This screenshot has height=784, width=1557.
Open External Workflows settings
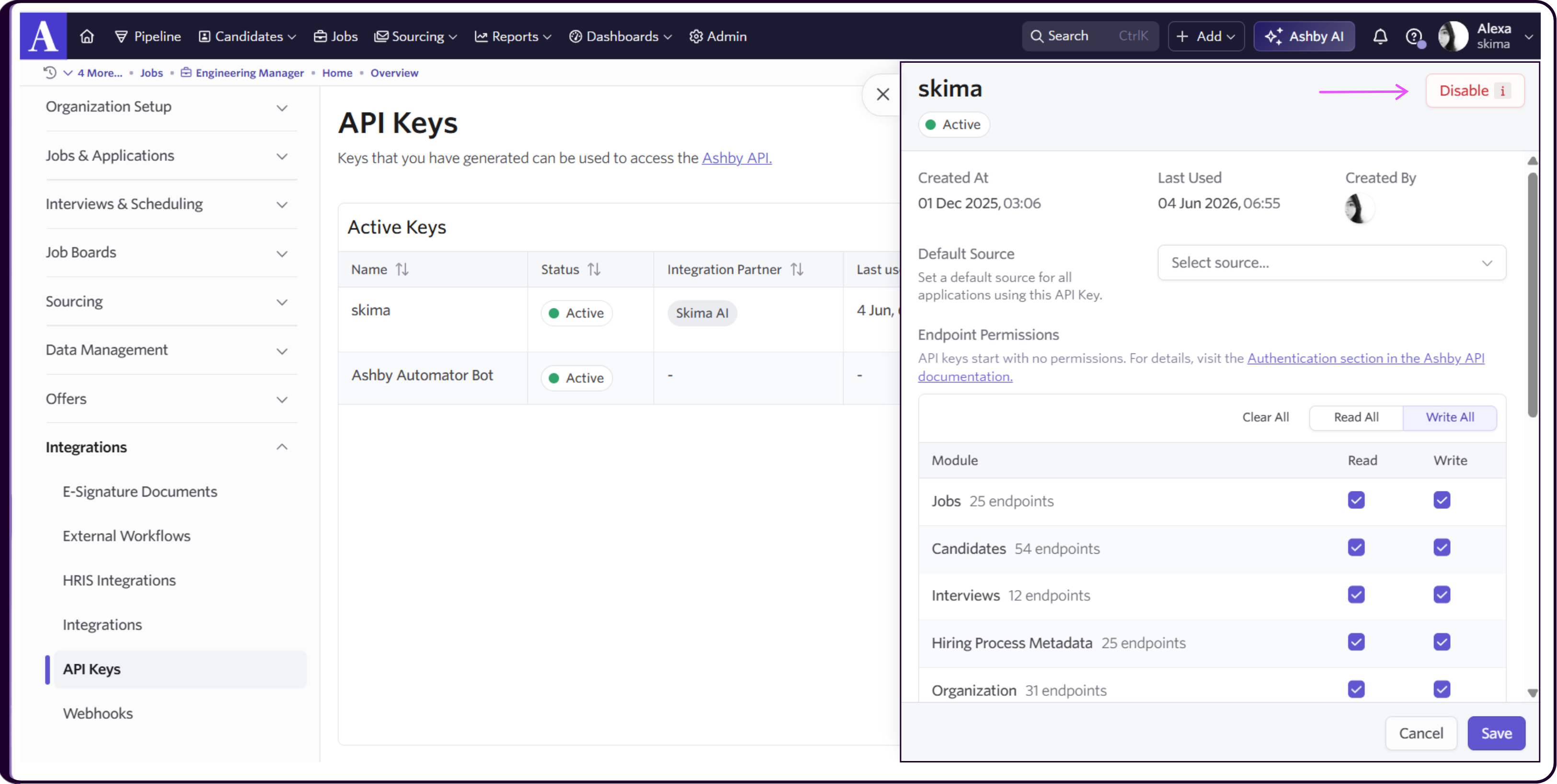coord(126,536)
